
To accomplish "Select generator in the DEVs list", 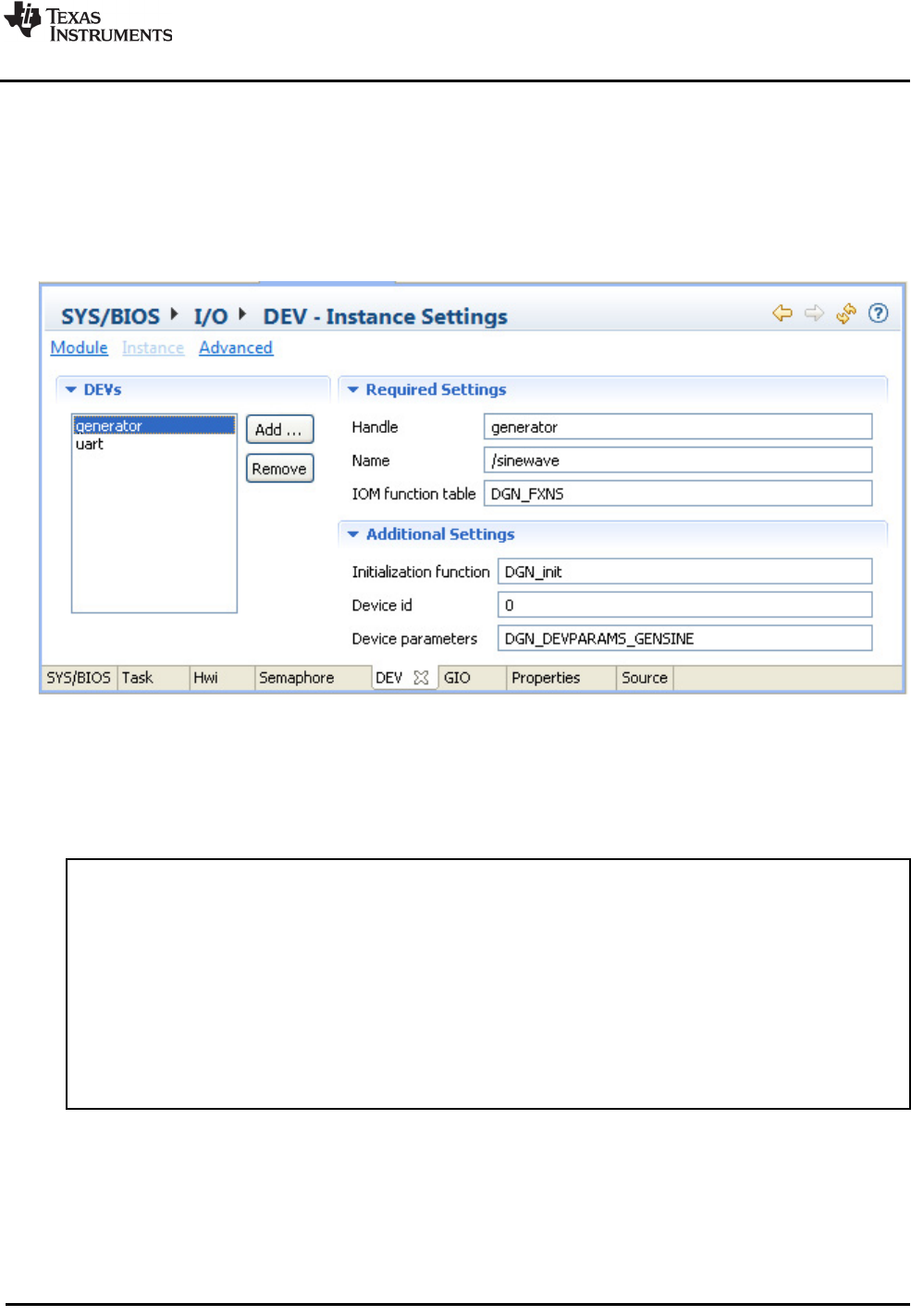I will coord(154,425).
